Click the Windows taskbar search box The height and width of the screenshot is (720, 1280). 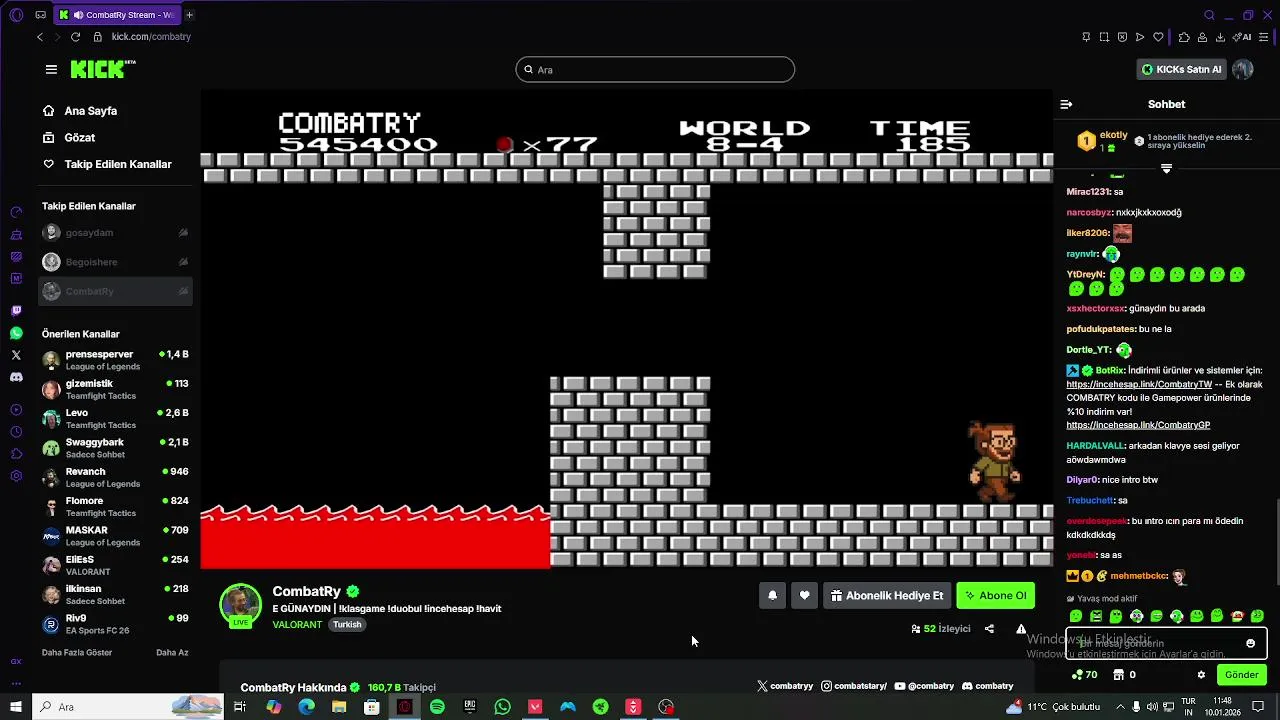[128, 707]
